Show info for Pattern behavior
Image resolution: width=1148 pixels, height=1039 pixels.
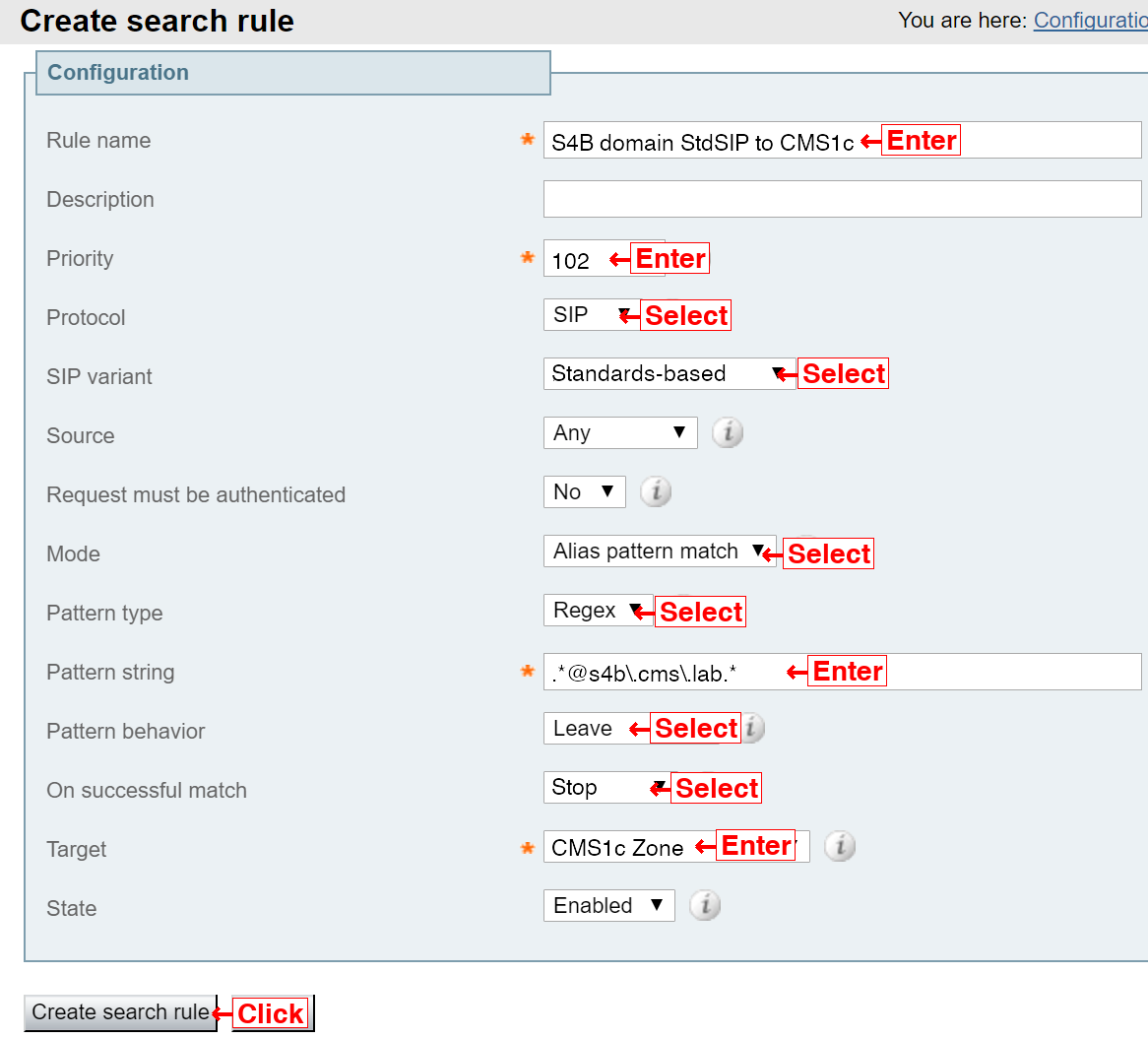tap(753, 729)
